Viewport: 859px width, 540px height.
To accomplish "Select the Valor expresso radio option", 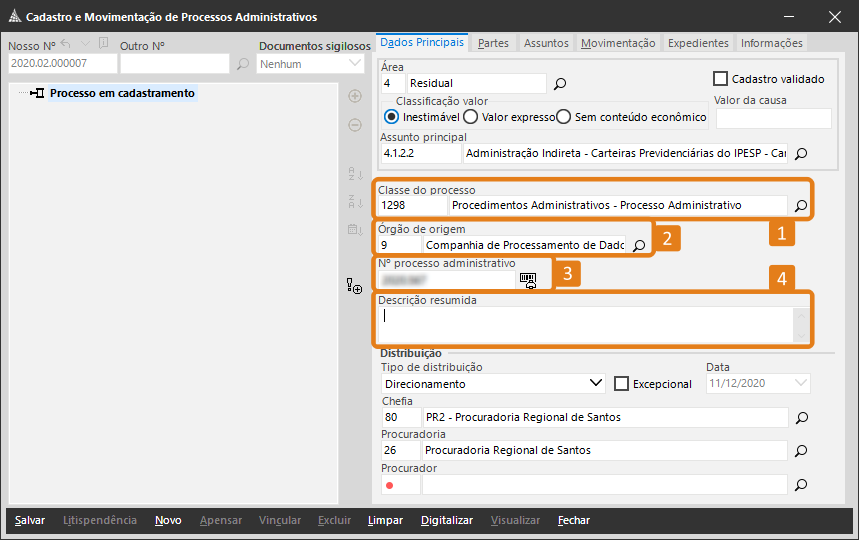I will click(470, 117).
